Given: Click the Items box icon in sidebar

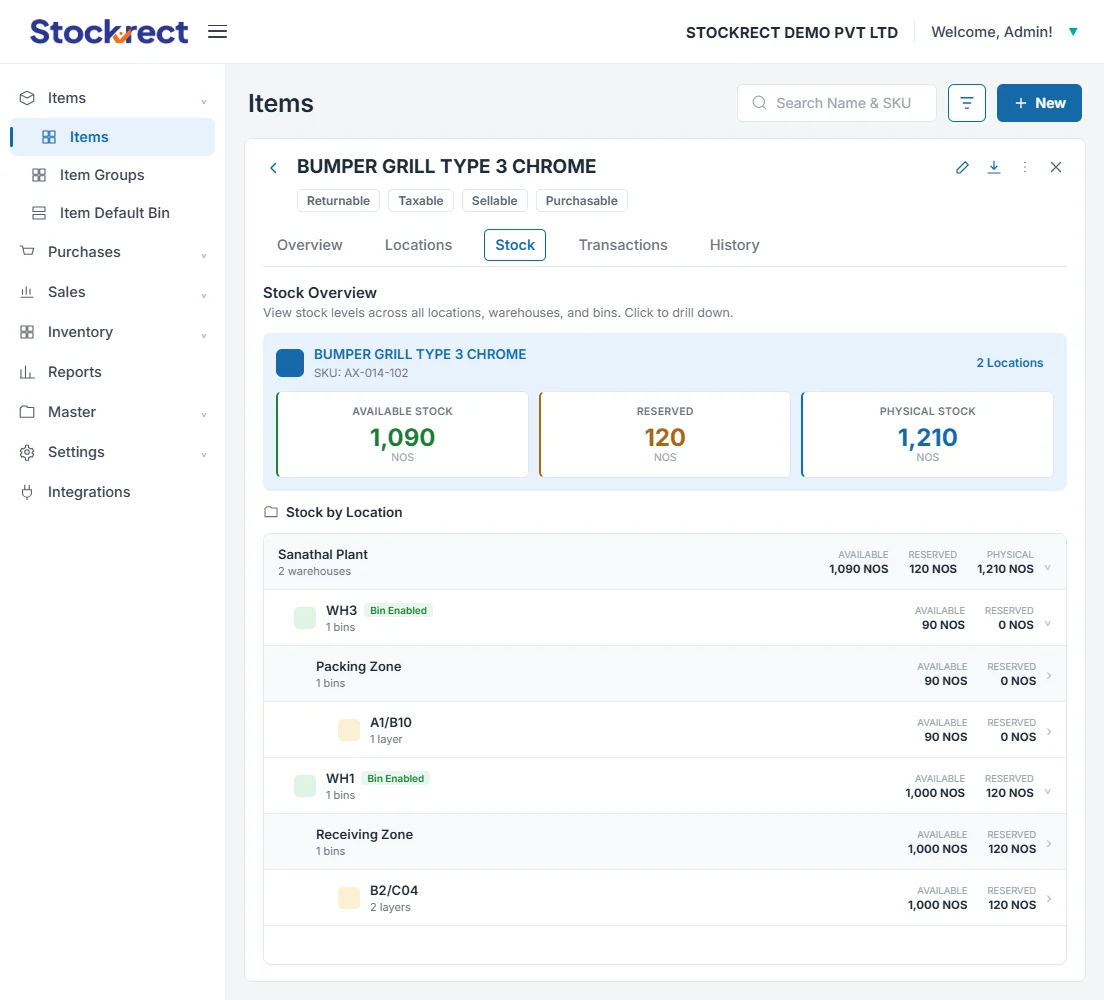Looking at the screenshot, I should (x=27, y=98).
